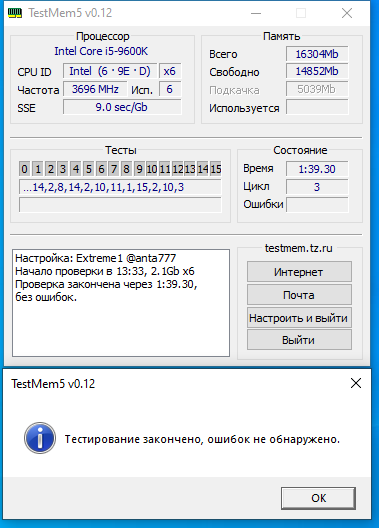Image resolution: width=379 pixels, height=528 pixels.
Task: Select test box number 15
Action: [216, 169]
